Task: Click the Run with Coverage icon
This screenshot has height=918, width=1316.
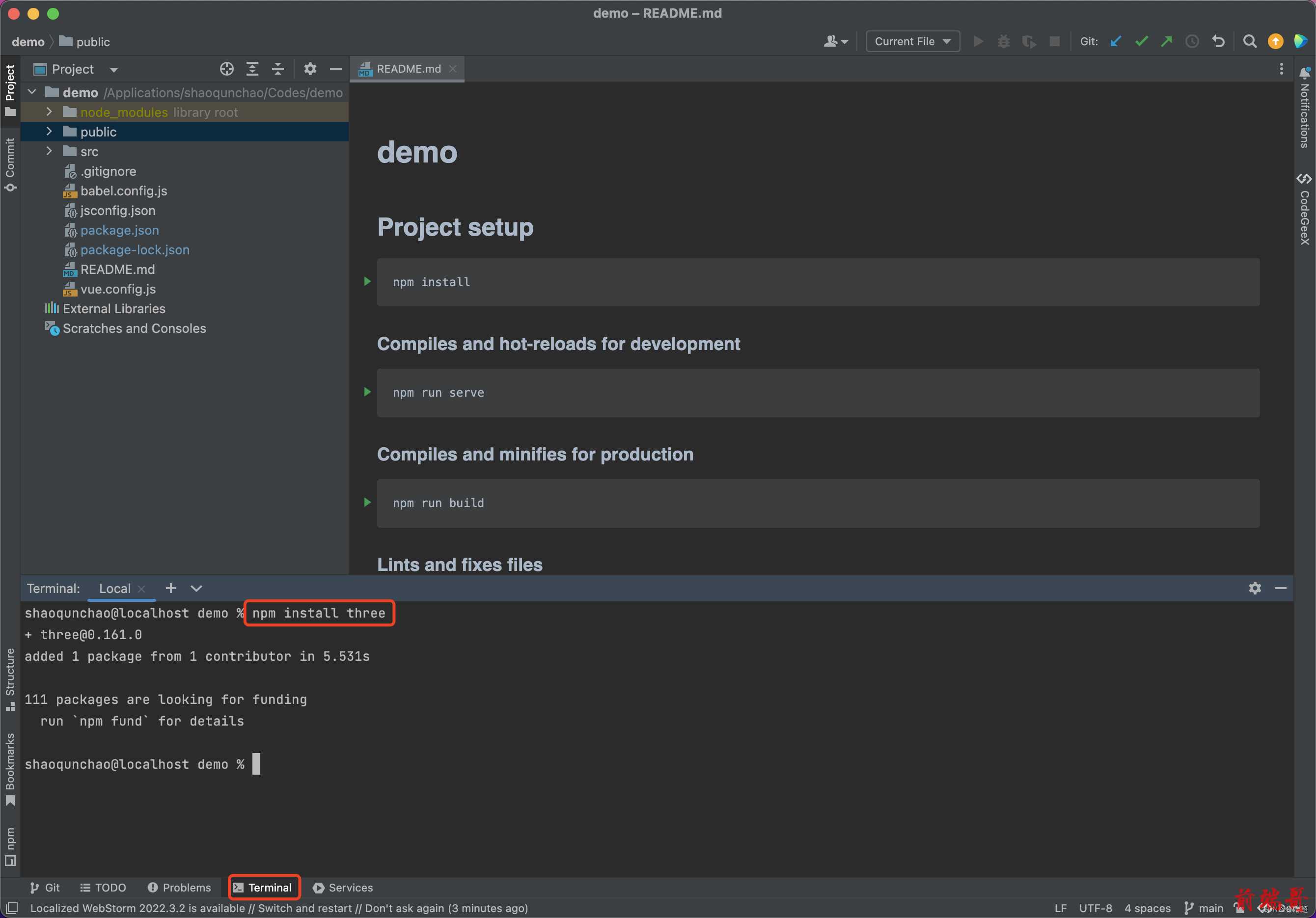Action: [1029, 41]
